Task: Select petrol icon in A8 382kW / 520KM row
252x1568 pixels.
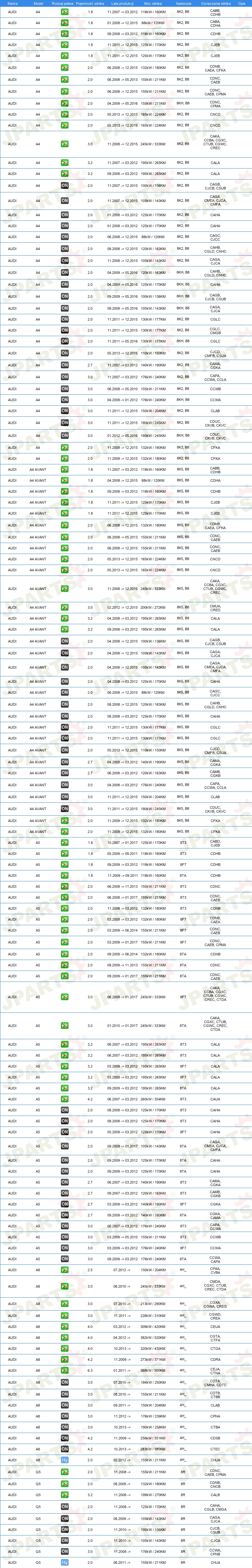Action: 64,1337
